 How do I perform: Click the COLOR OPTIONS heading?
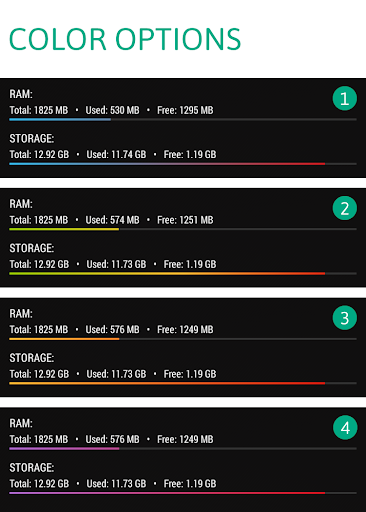coord(125,39)
